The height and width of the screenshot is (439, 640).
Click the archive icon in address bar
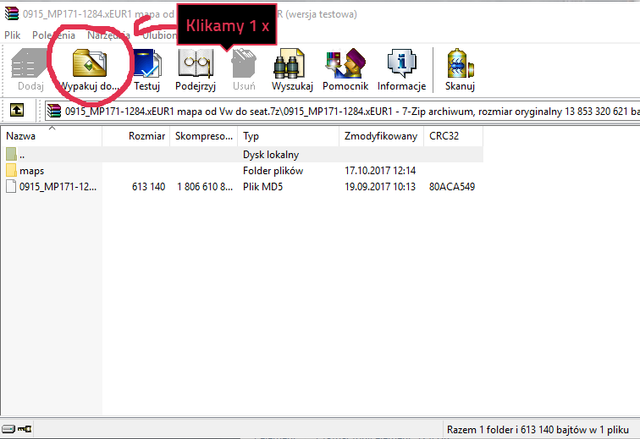(x=54, y=111)
